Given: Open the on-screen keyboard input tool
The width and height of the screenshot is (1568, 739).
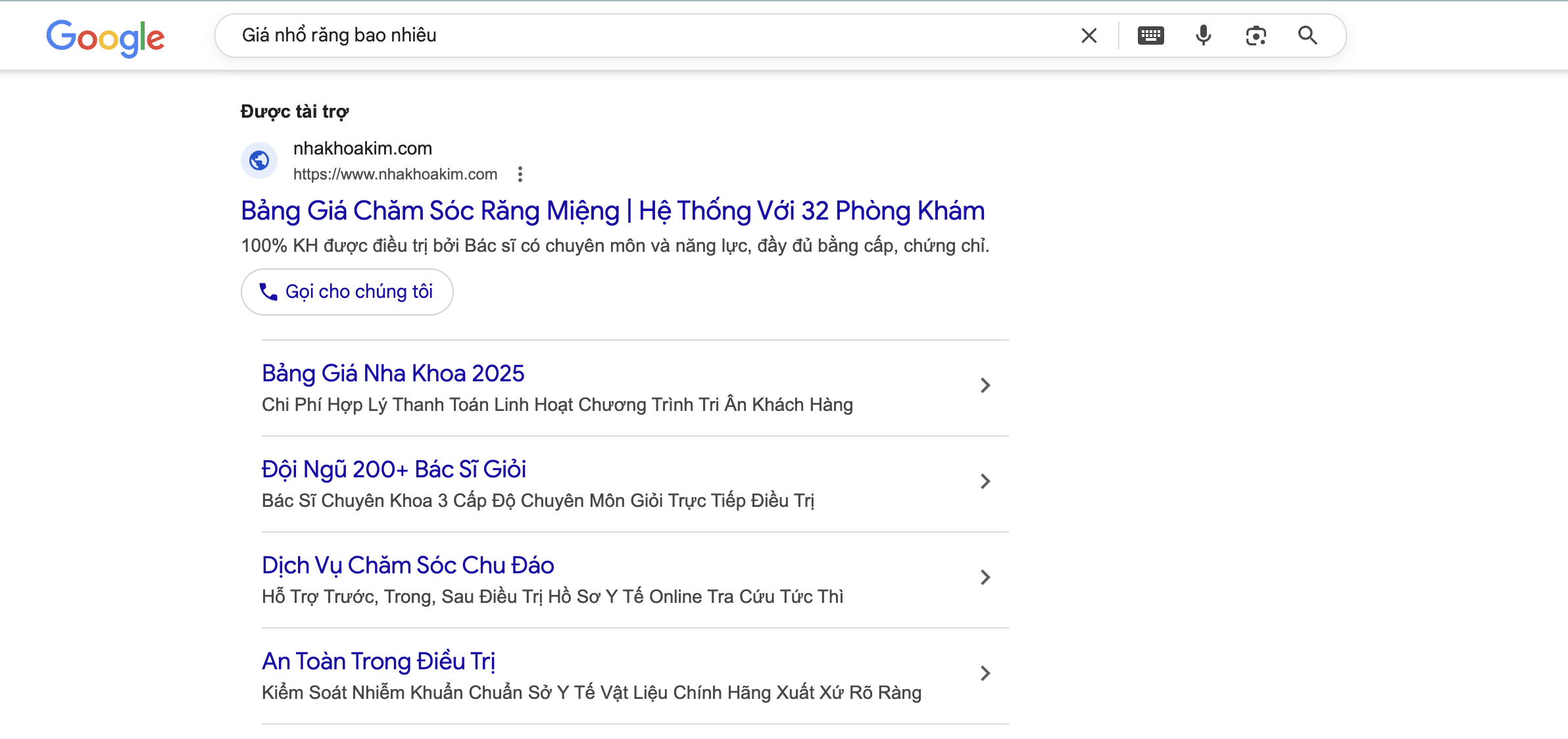Looking at the screenshot, I should pos(1151,36).
